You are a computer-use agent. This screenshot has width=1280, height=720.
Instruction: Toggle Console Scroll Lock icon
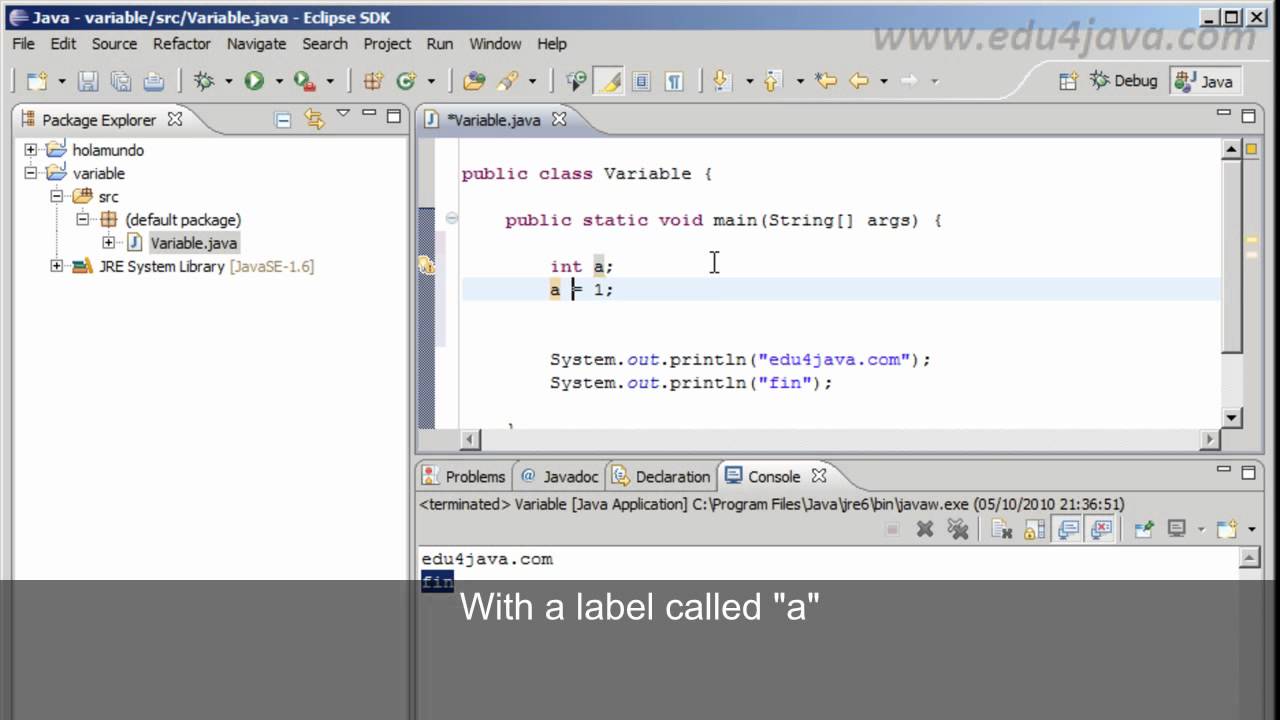1035,529
